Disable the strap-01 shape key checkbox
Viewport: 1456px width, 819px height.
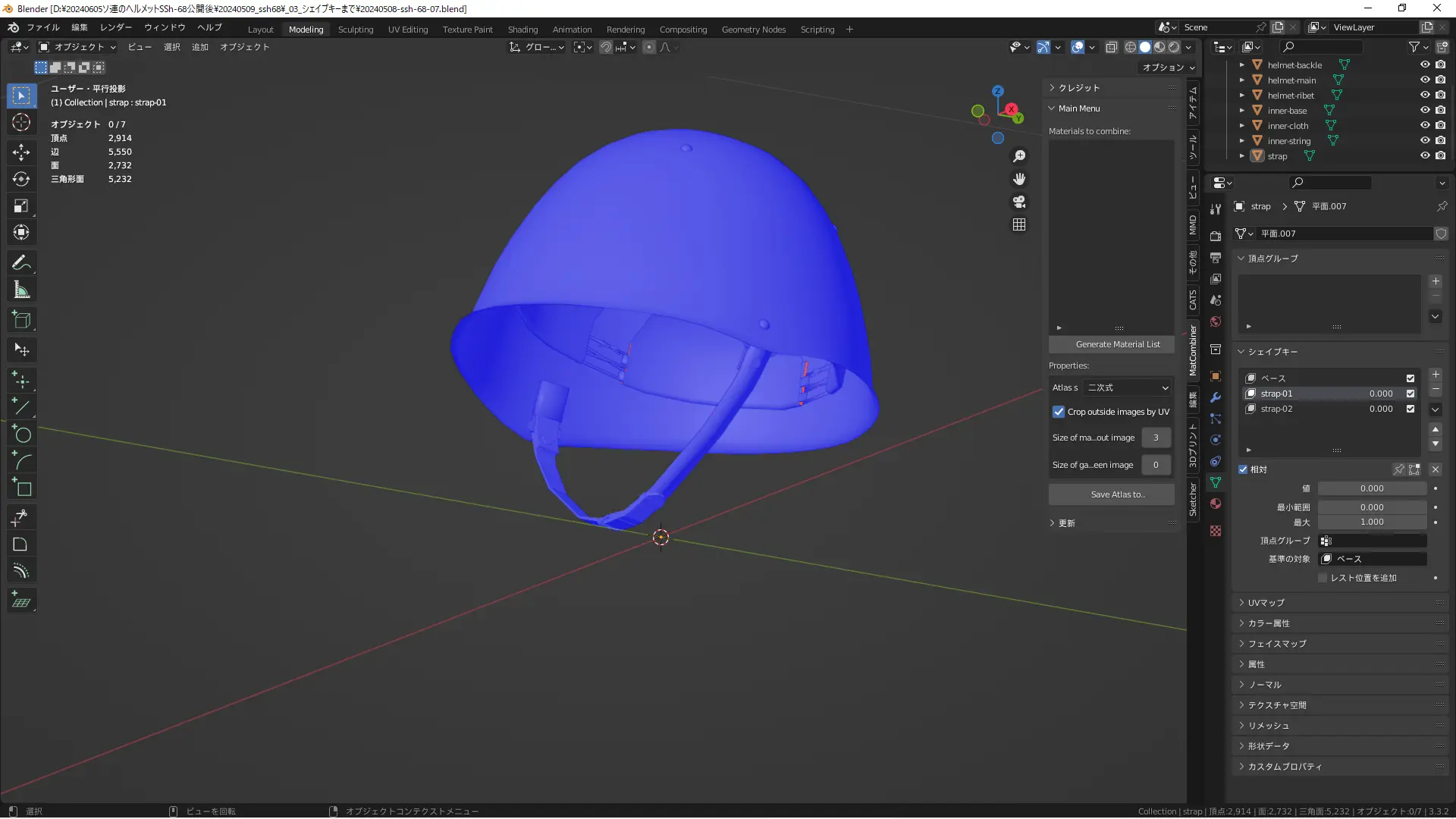[1410, 394]
